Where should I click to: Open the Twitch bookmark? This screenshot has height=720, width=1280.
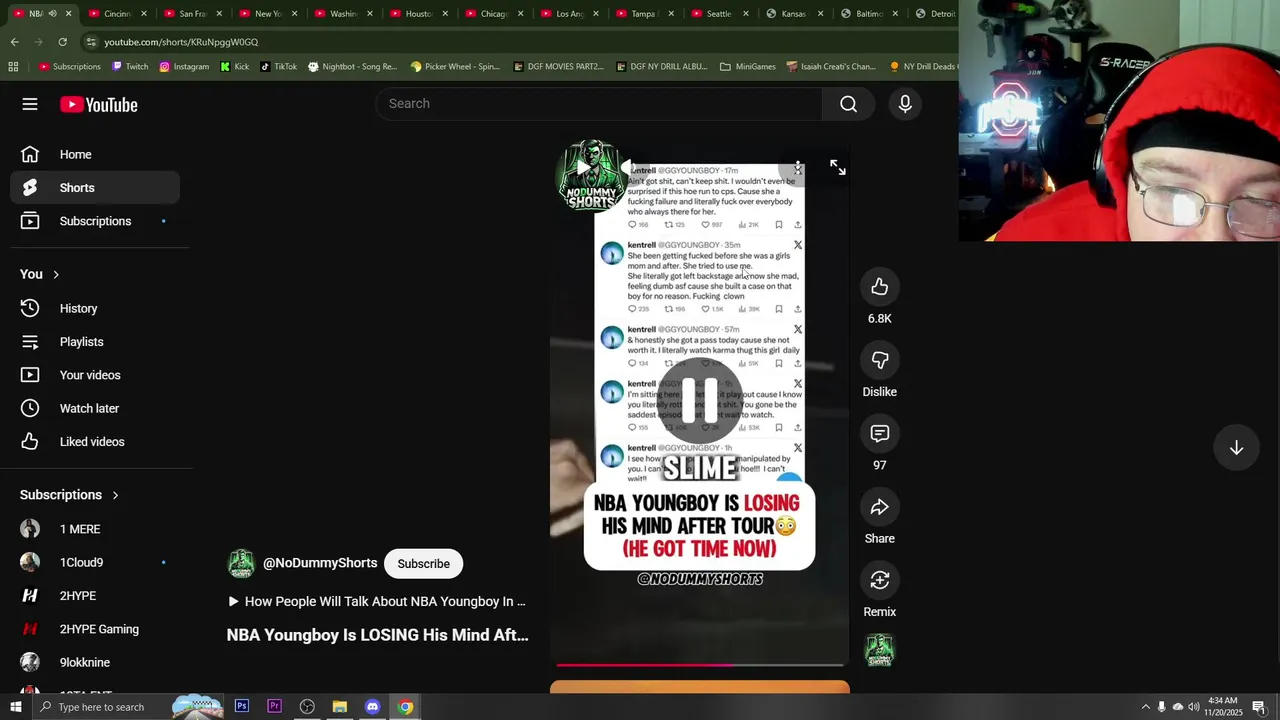[x=130, y=66]
